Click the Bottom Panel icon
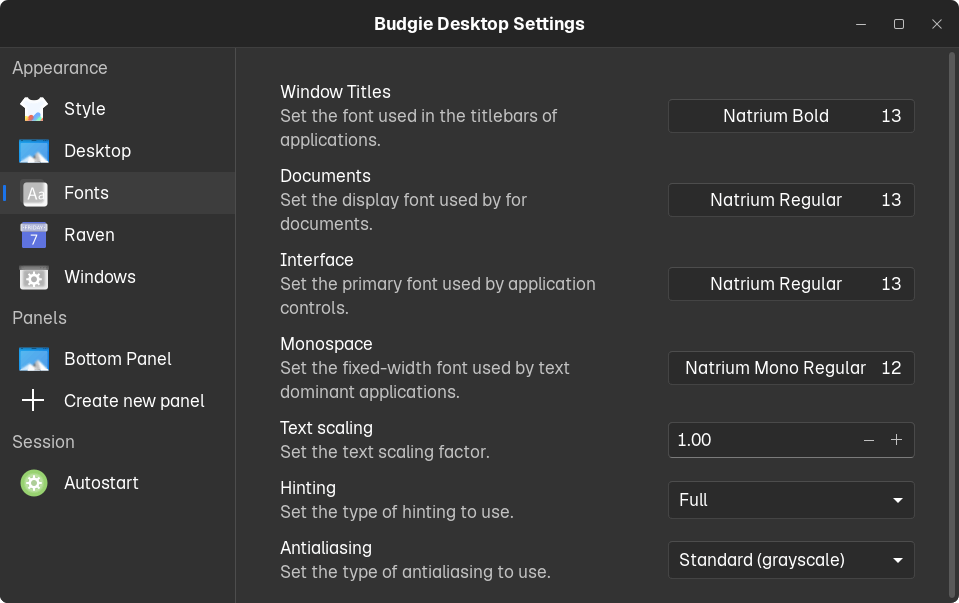The height and width of the screenshot is (603, 959). 34,359
